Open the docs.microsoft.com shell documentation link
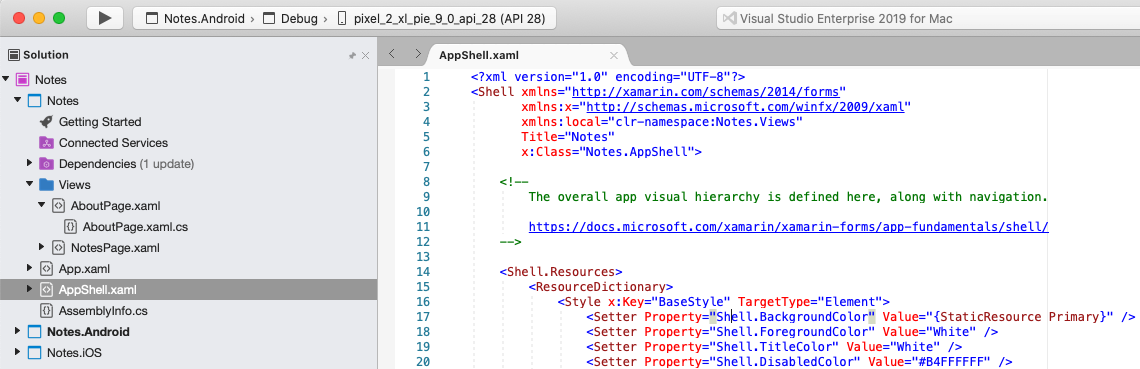The height and width of the screenshot is (369, 1140). point(789,227)
